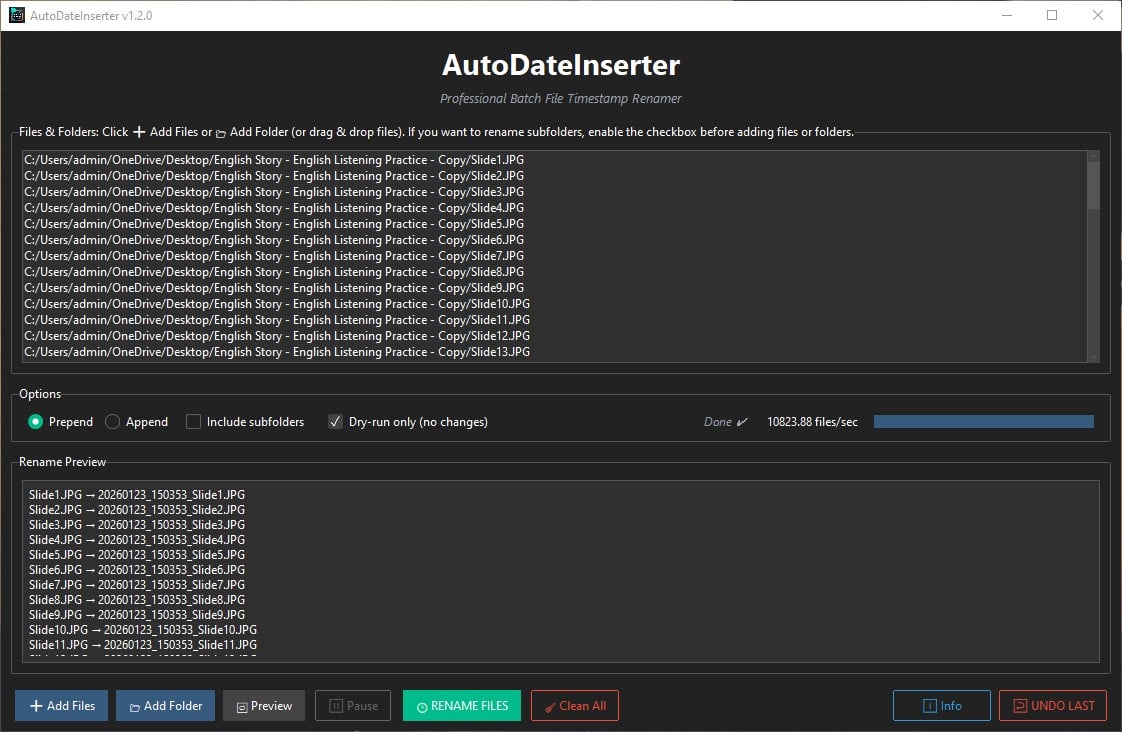This screenshot has width=1122, height=732.
Task: Select the Prepend radio button
Action: tap(34, 421)
